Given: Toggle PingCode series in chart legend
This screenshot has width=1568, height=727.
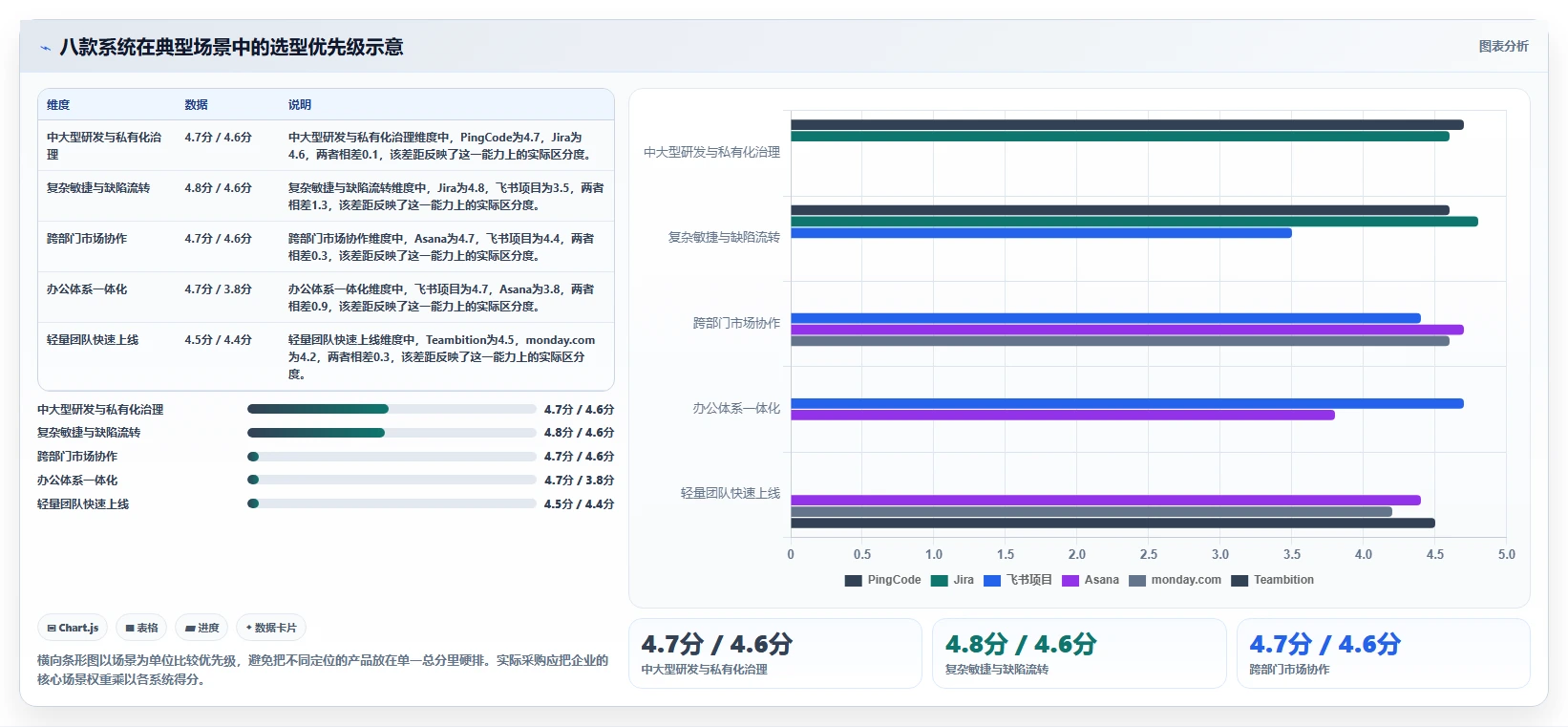Looking at the screenshot, I should coord(882,580).
